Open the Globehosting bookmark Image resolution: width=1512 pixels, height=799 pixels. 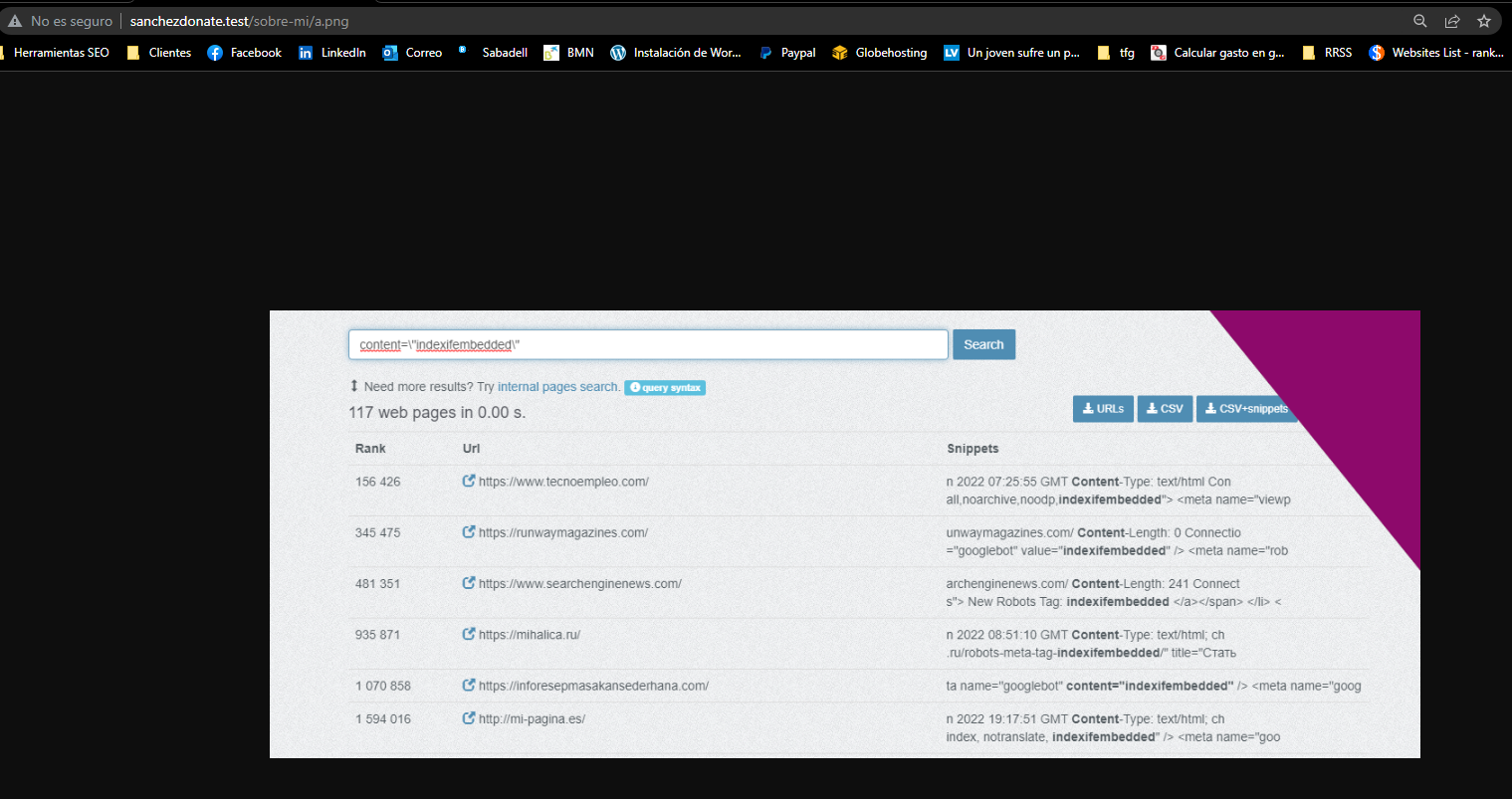(880, 53)
